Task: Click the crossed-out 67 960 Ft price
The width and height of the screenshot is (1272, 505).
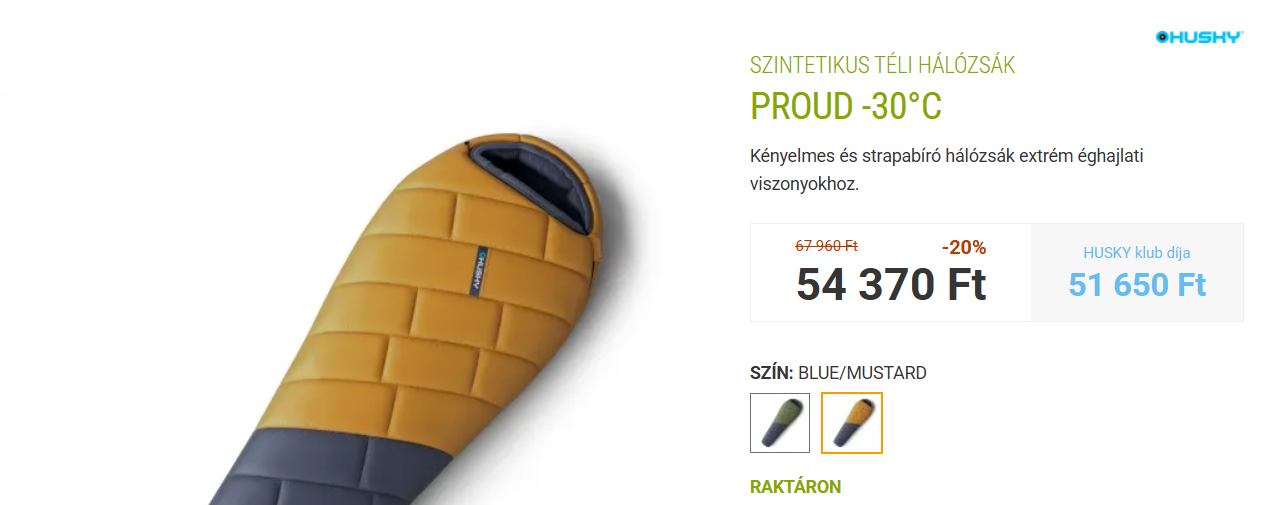Action: 827,245
